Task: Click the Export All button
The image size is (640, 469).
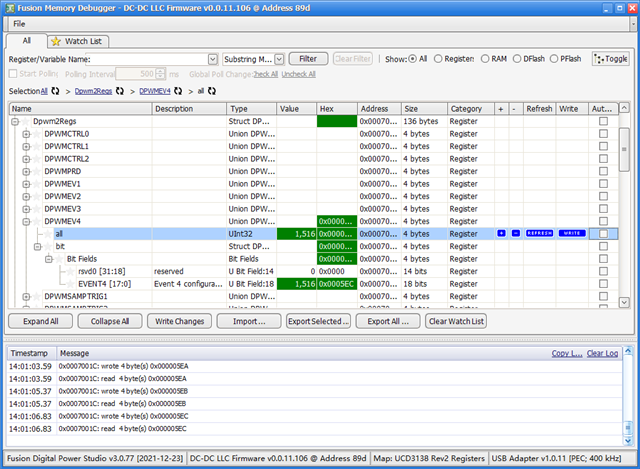Action: point(388,321)
